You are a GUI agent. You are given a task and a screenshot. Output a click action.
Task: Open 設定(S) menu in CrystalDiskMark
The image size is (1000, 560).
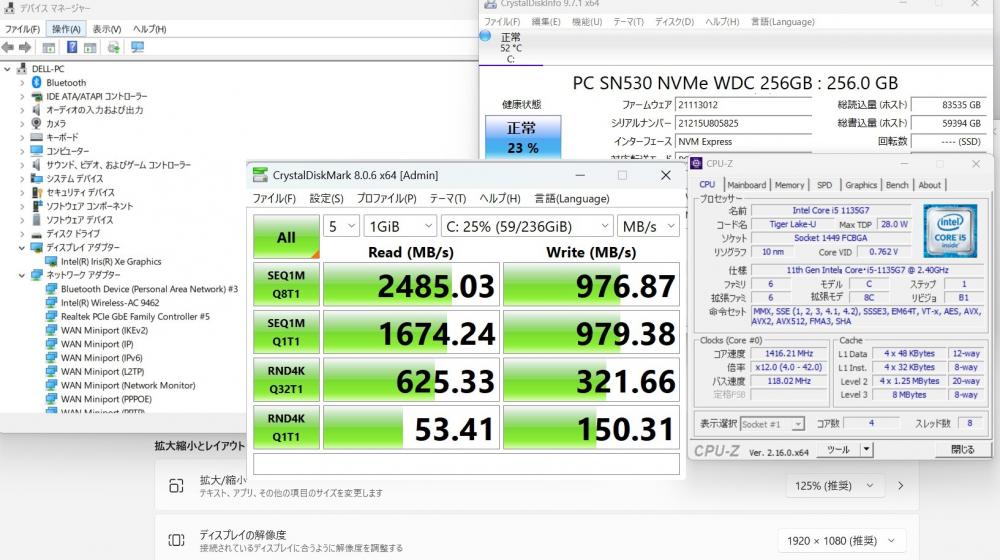pos(327,198)
